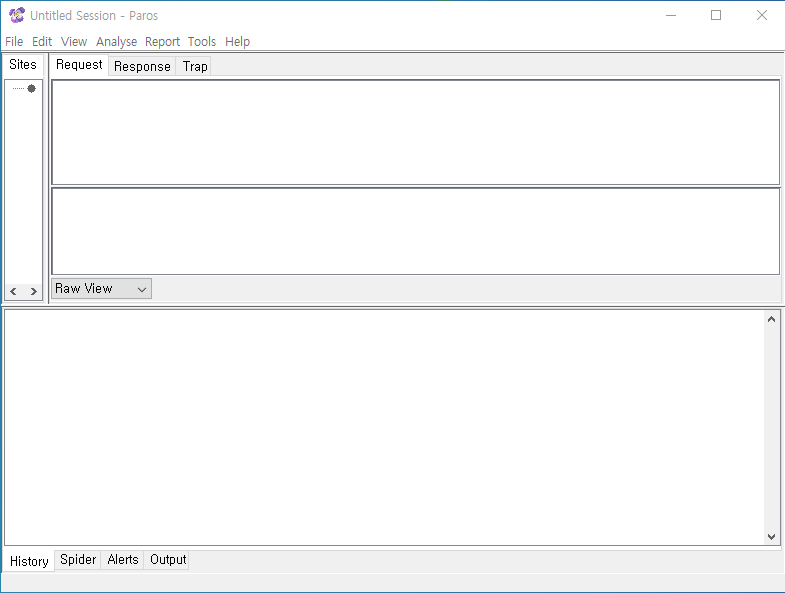Close the Paros window
Screen dimensions: 785x593
tap(761, 16)
